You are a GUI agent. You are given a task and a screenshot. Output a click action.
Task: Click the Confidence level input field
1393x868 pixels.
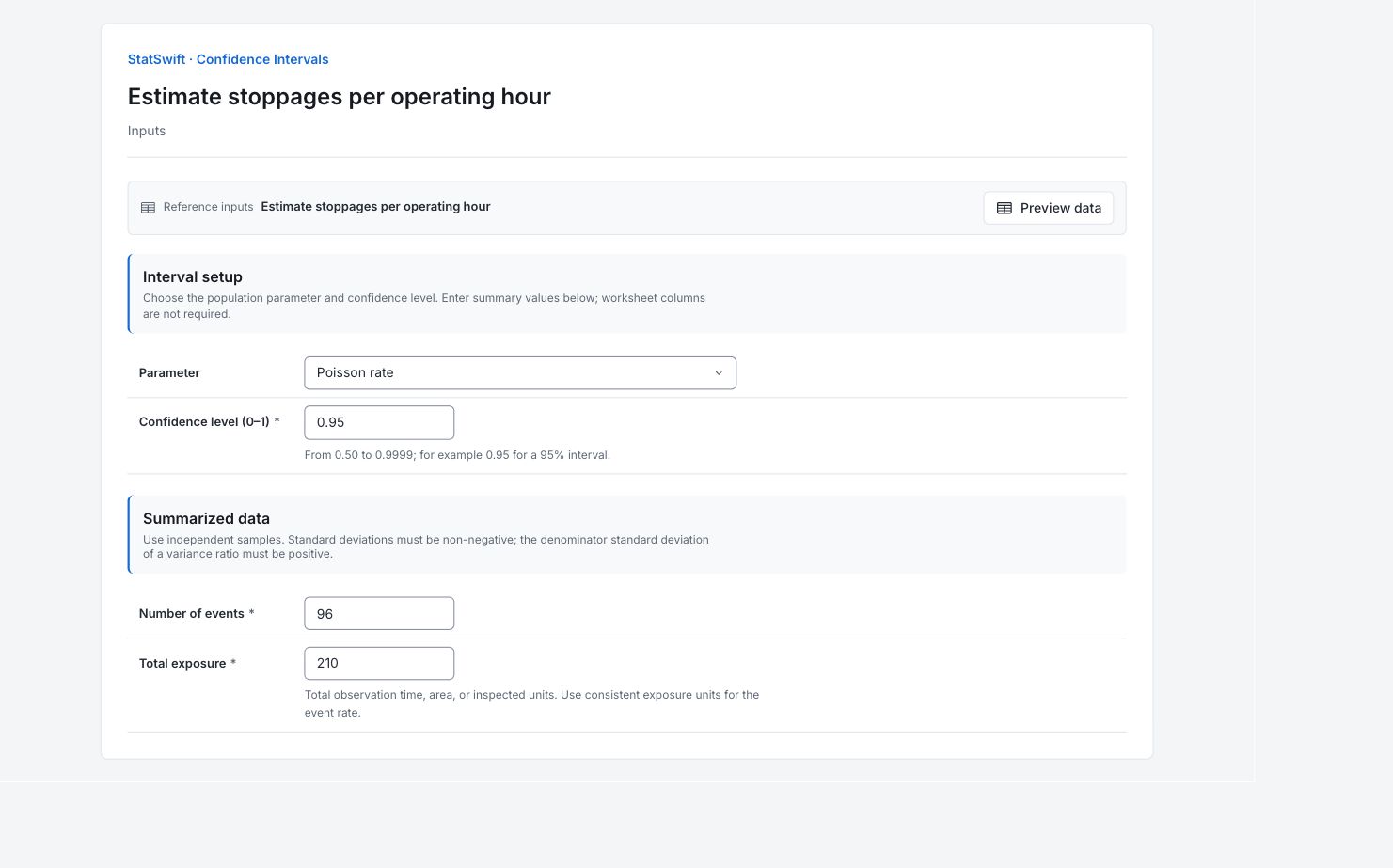click(x=379, y=422)
